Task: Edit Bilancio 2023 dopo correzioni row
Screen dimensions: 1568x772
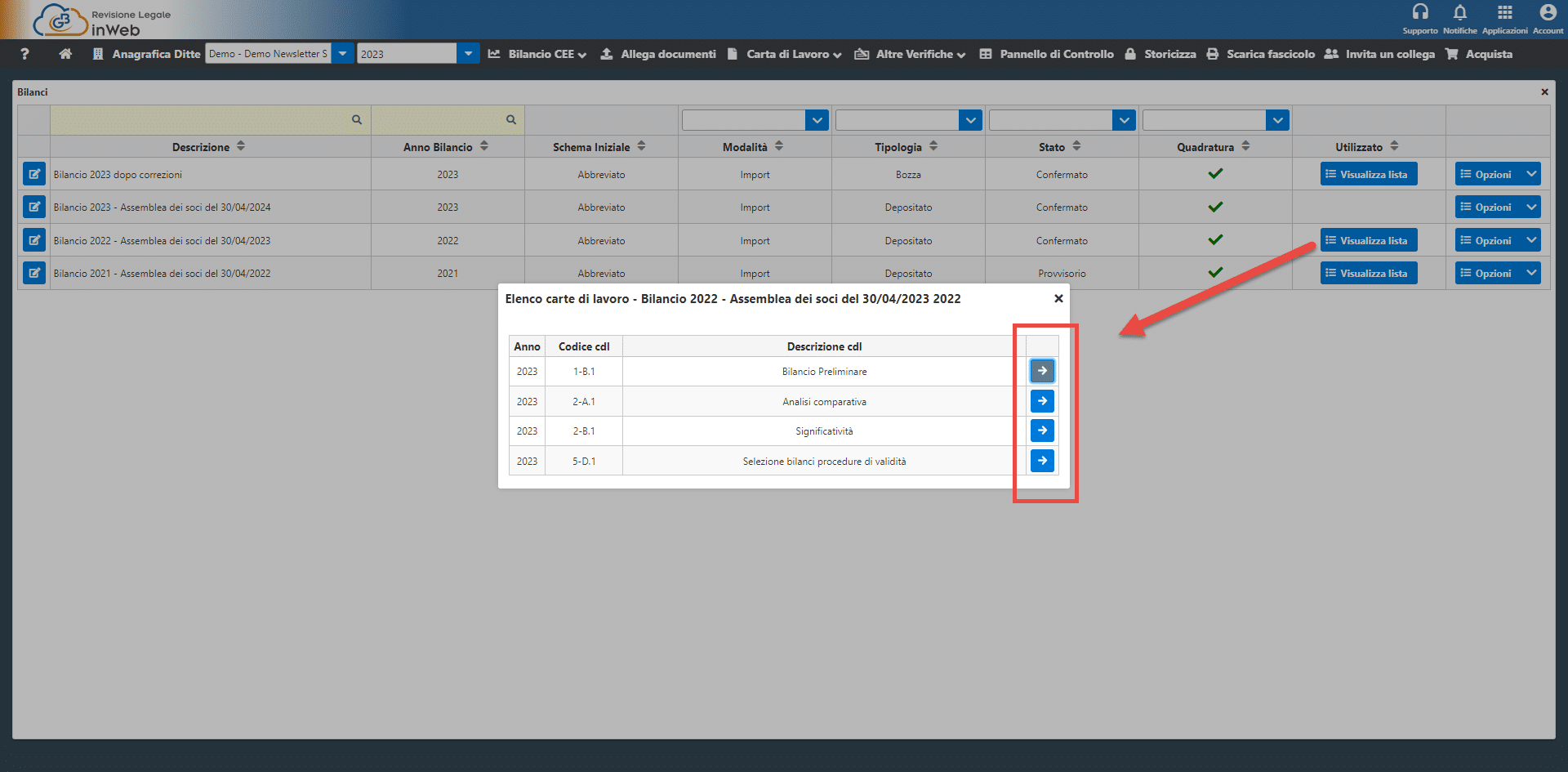Action: [34, 174]
